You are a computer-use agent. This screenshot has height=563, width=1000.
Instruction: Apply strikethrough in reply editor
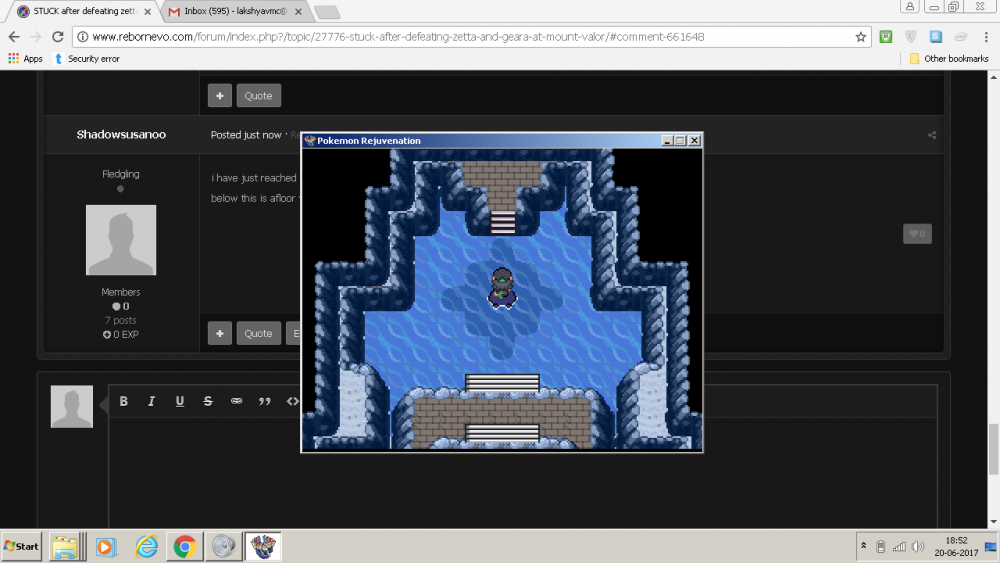[208, 401]
